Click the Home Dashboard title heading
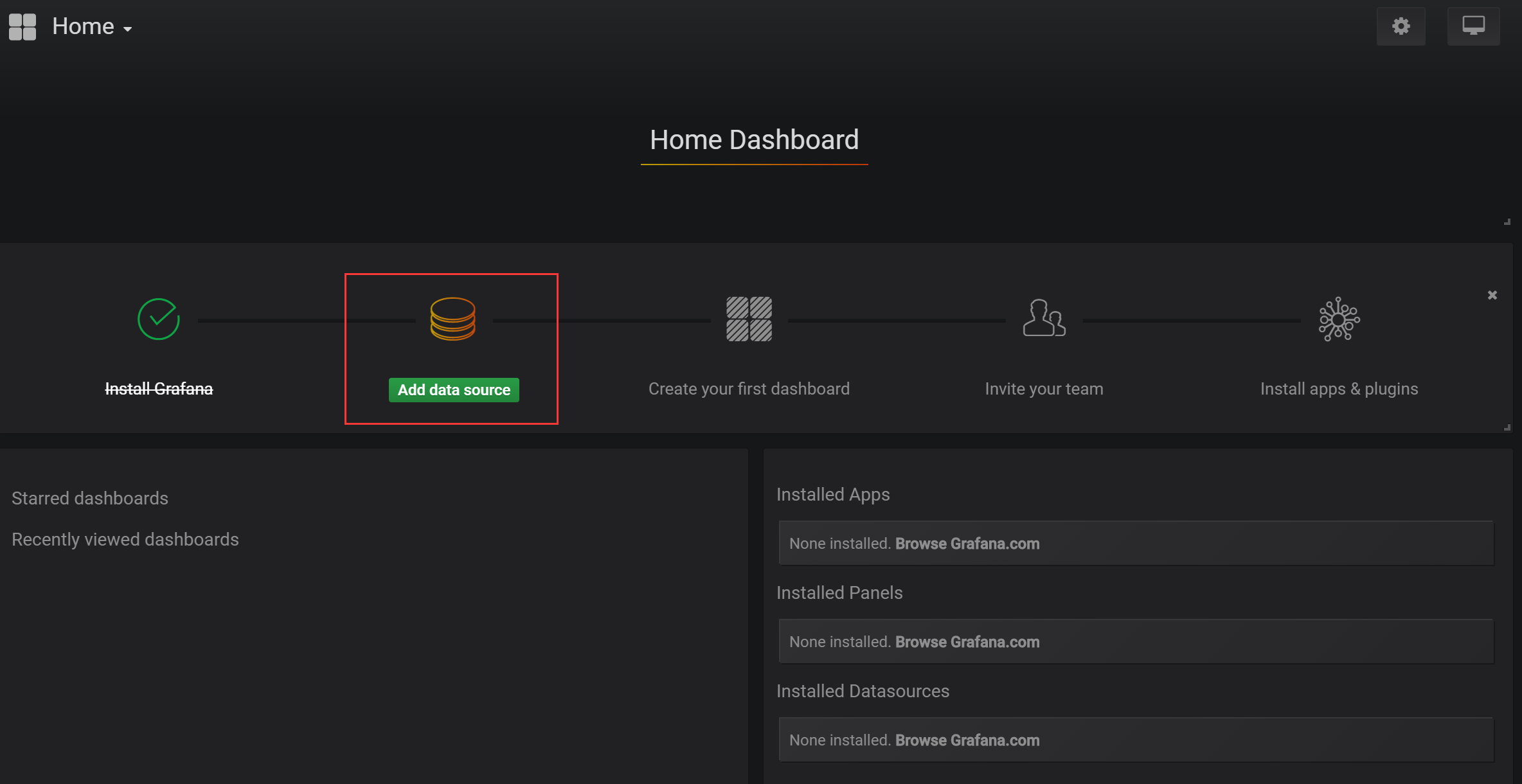The width and height of the screenshot is (1522, 784). coord(754,140)
